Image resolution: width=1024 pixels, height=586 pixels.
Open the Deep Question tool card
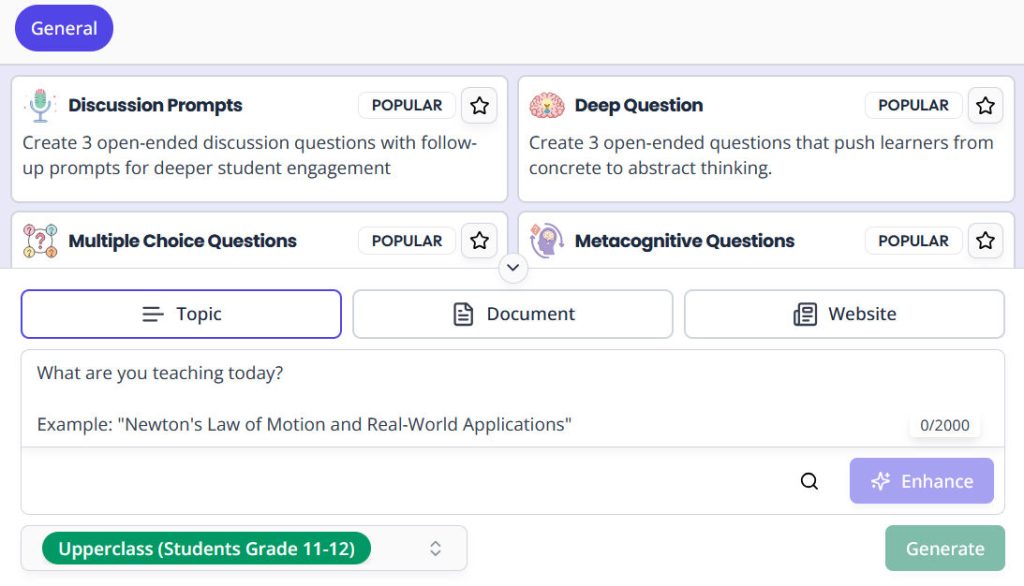click(766, 139)
